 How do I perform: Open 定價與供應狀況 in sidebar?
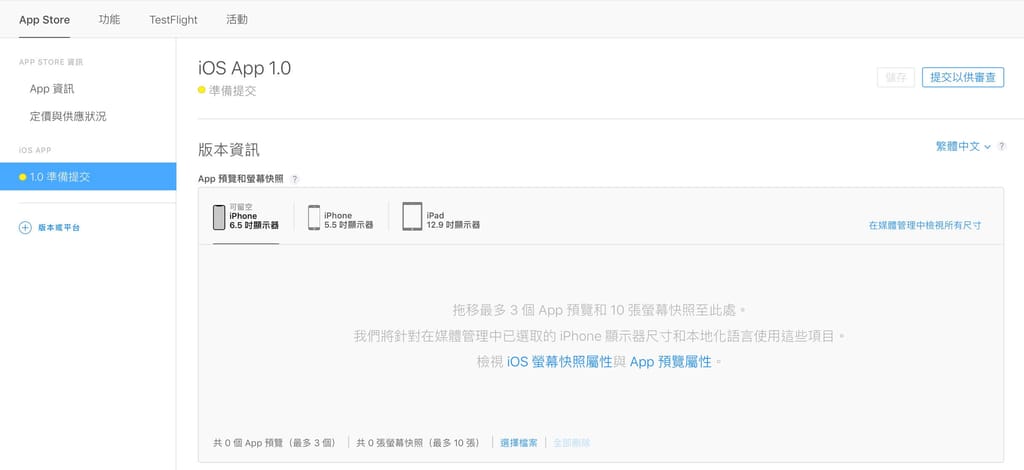[68, 117]
